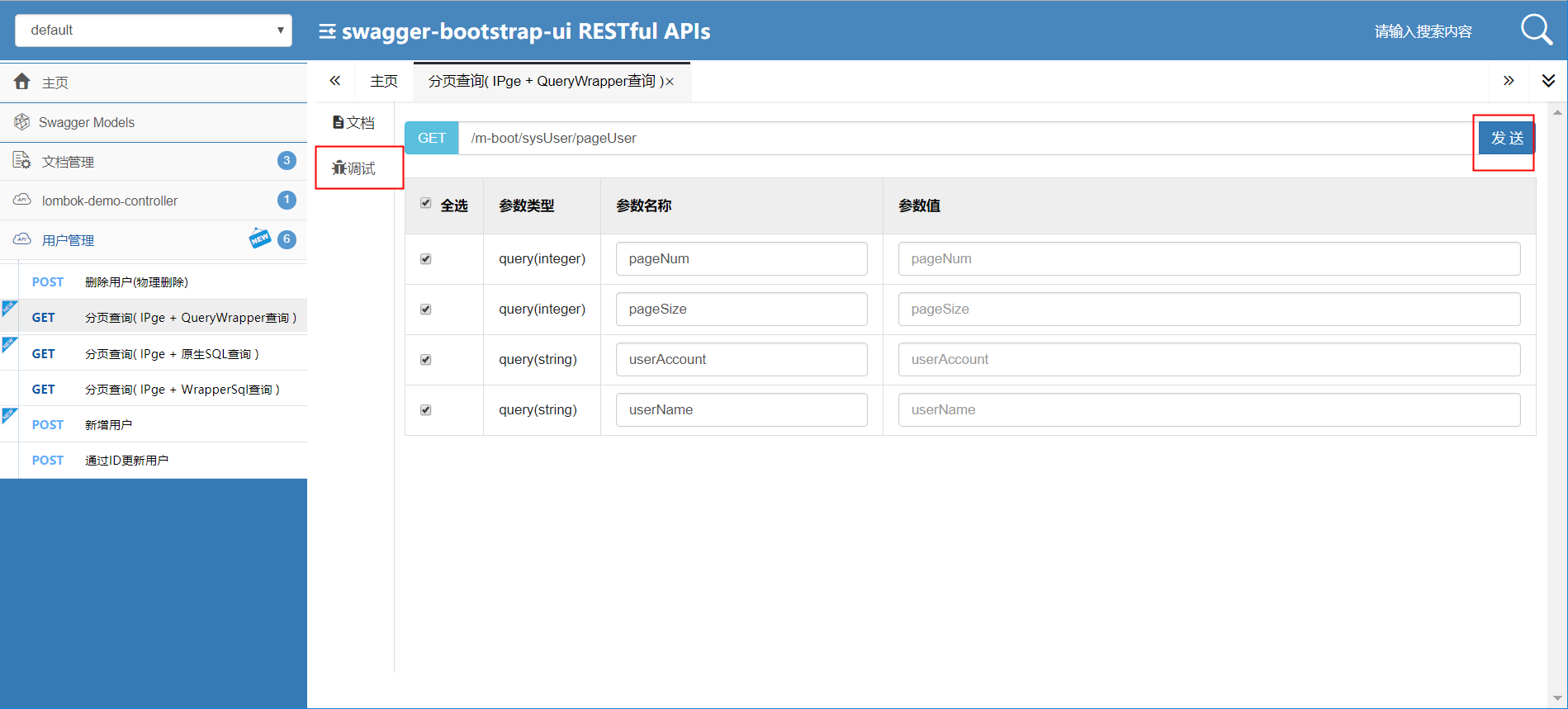Click the request URL field /m-boot/sysUser/pageUser
The height and width of the screenshot is (709, 1568).
point(968,138)
